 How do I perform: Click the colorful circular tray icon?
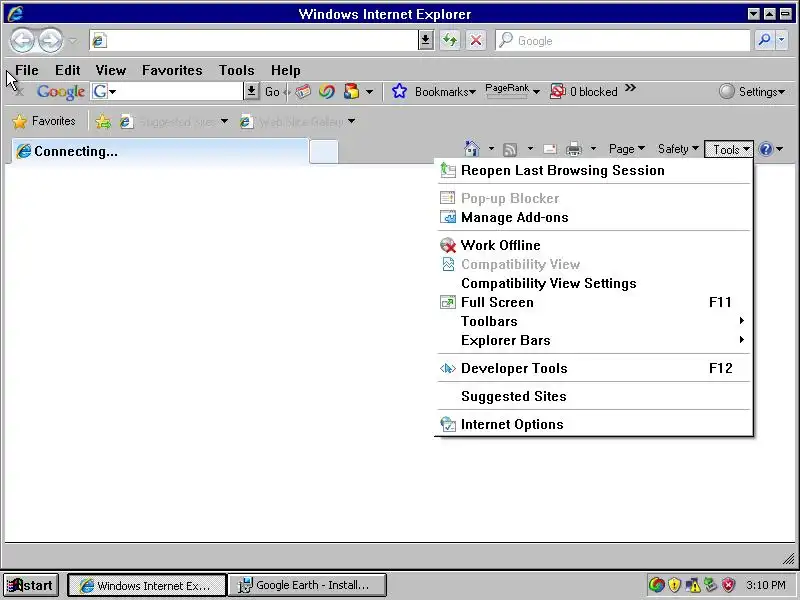(657, 585)
